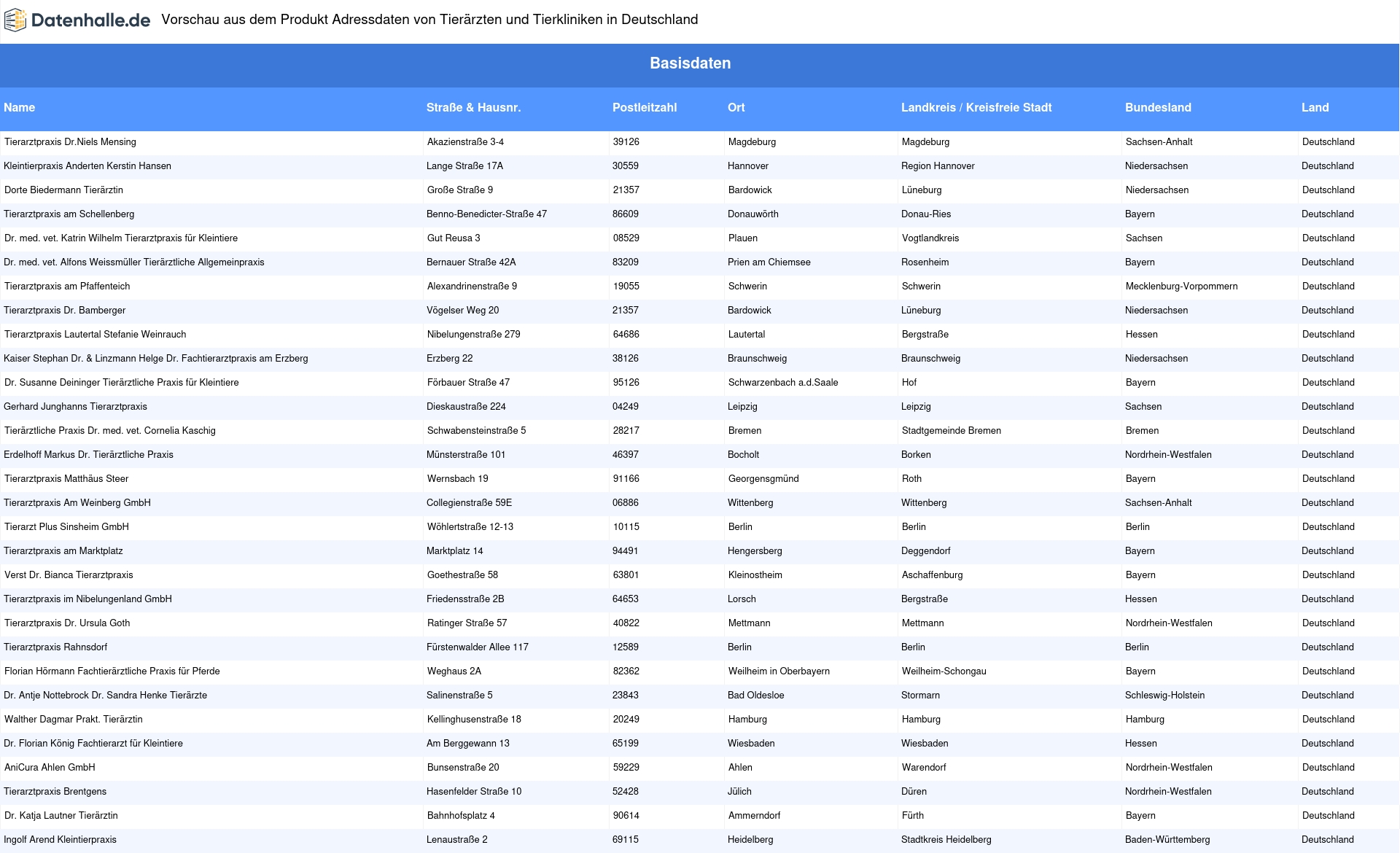The height and width of the screenshot is (853, 1400).
Task: Click district Region Hannover
Action: pyautogui.click(x=938, y=166)
